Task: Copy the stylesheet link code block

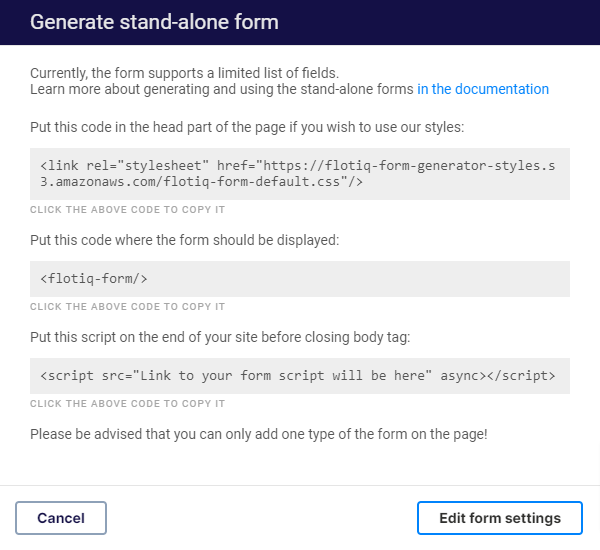Action: [300, 174]
